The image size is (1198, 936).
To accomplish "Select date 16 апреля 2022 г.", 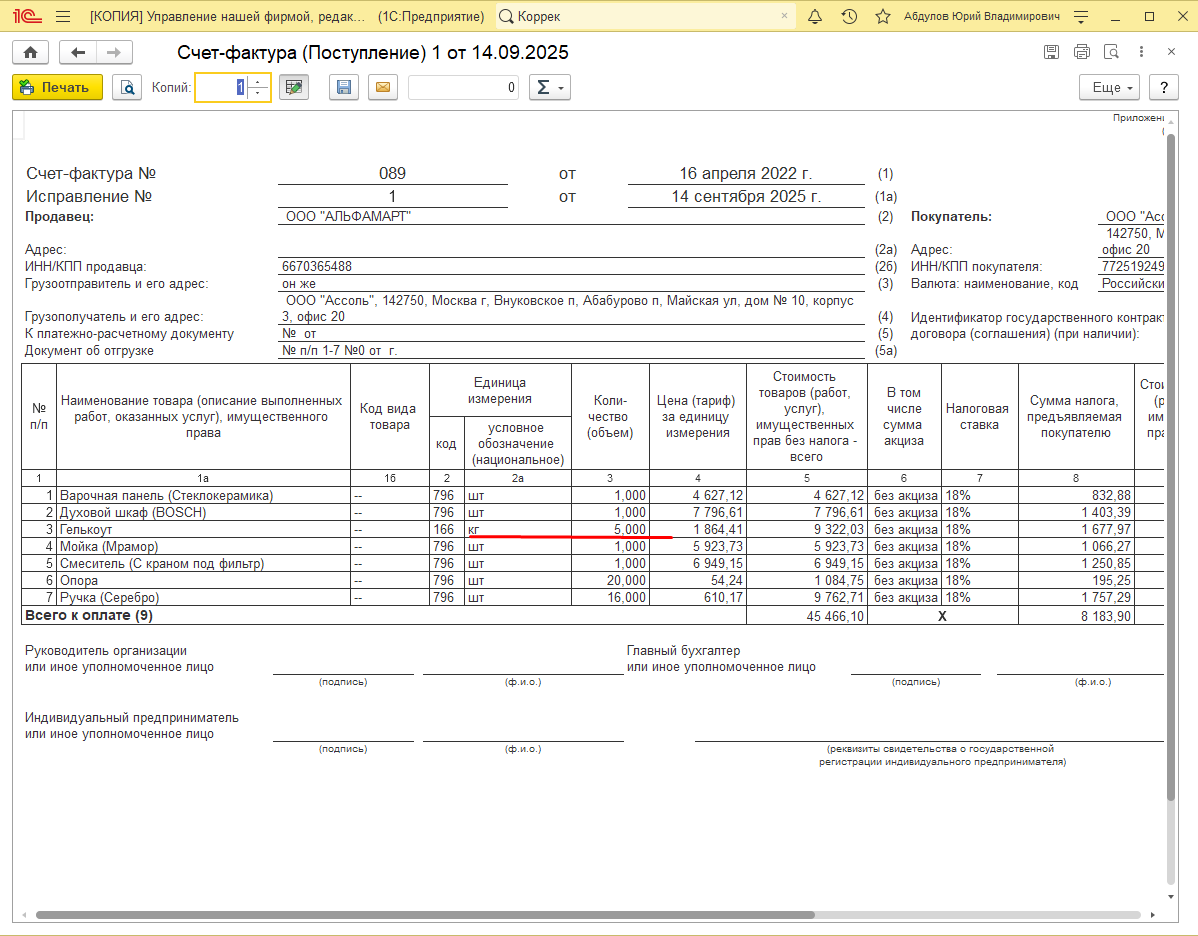I will (x=746, y=173).
